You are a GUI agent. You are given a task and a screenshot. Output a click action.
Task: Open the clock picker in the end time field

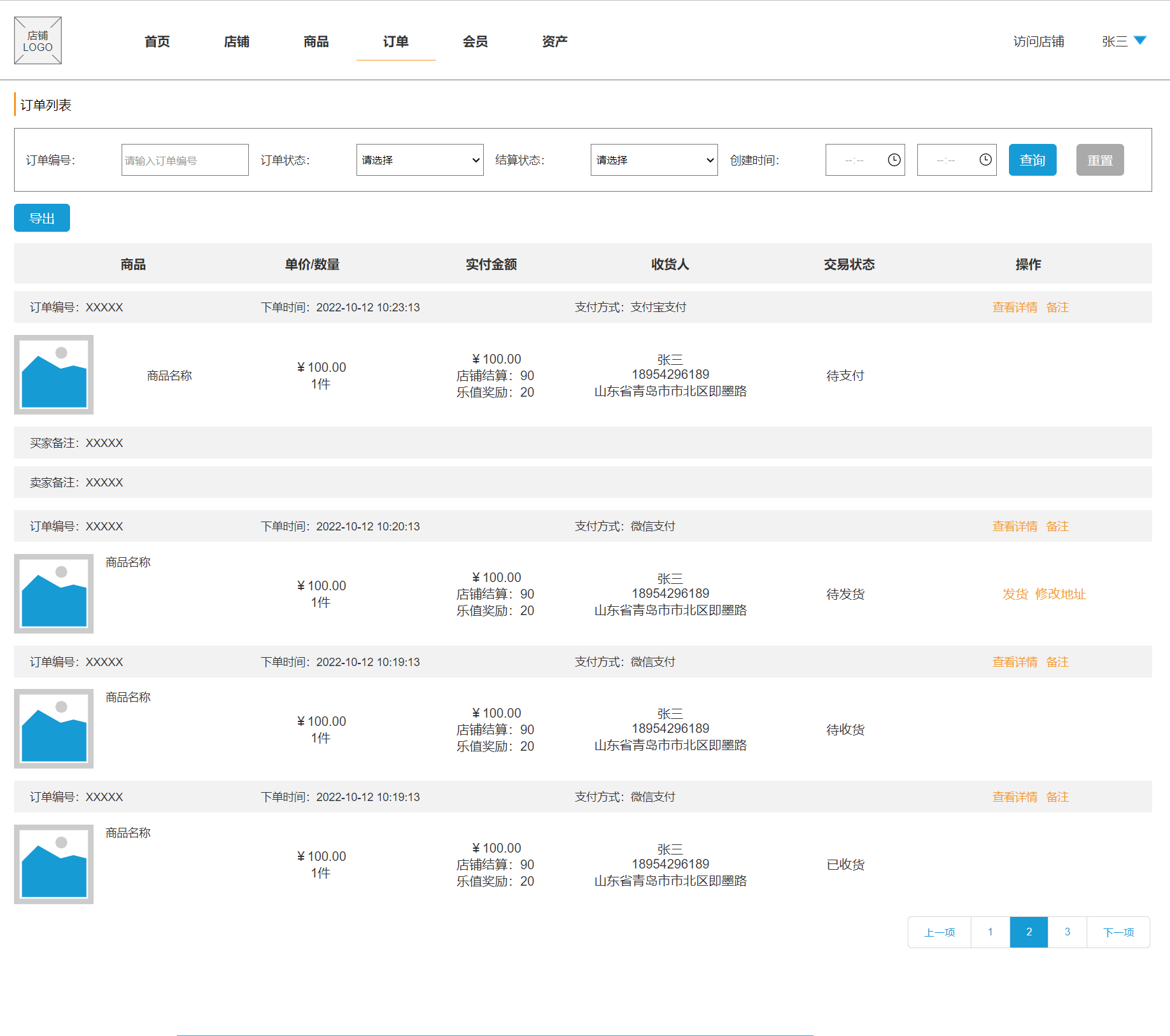(x=985, y=160)
